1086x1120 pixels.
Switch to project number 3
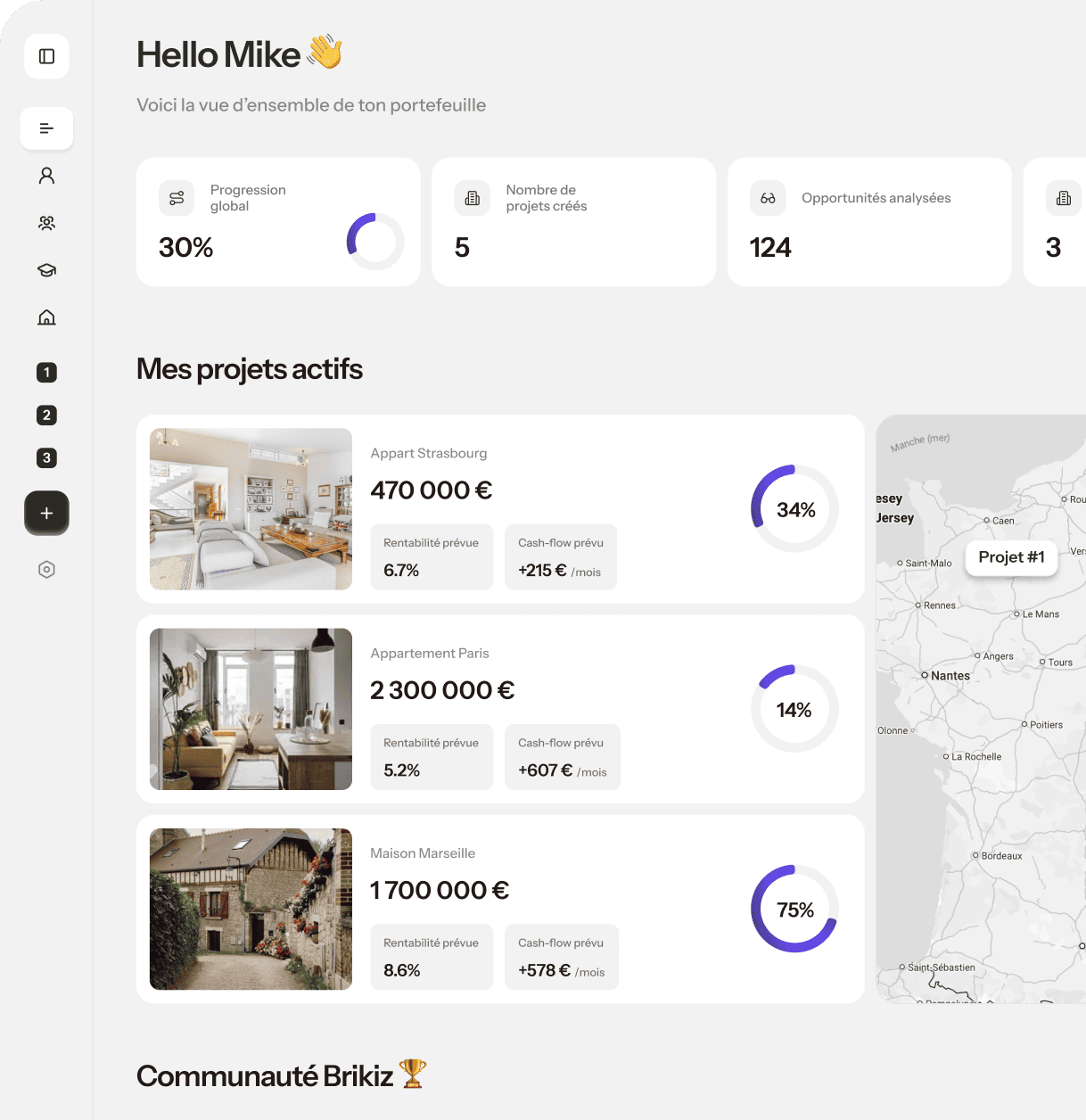pyautogui.click(x=46, y=457)
